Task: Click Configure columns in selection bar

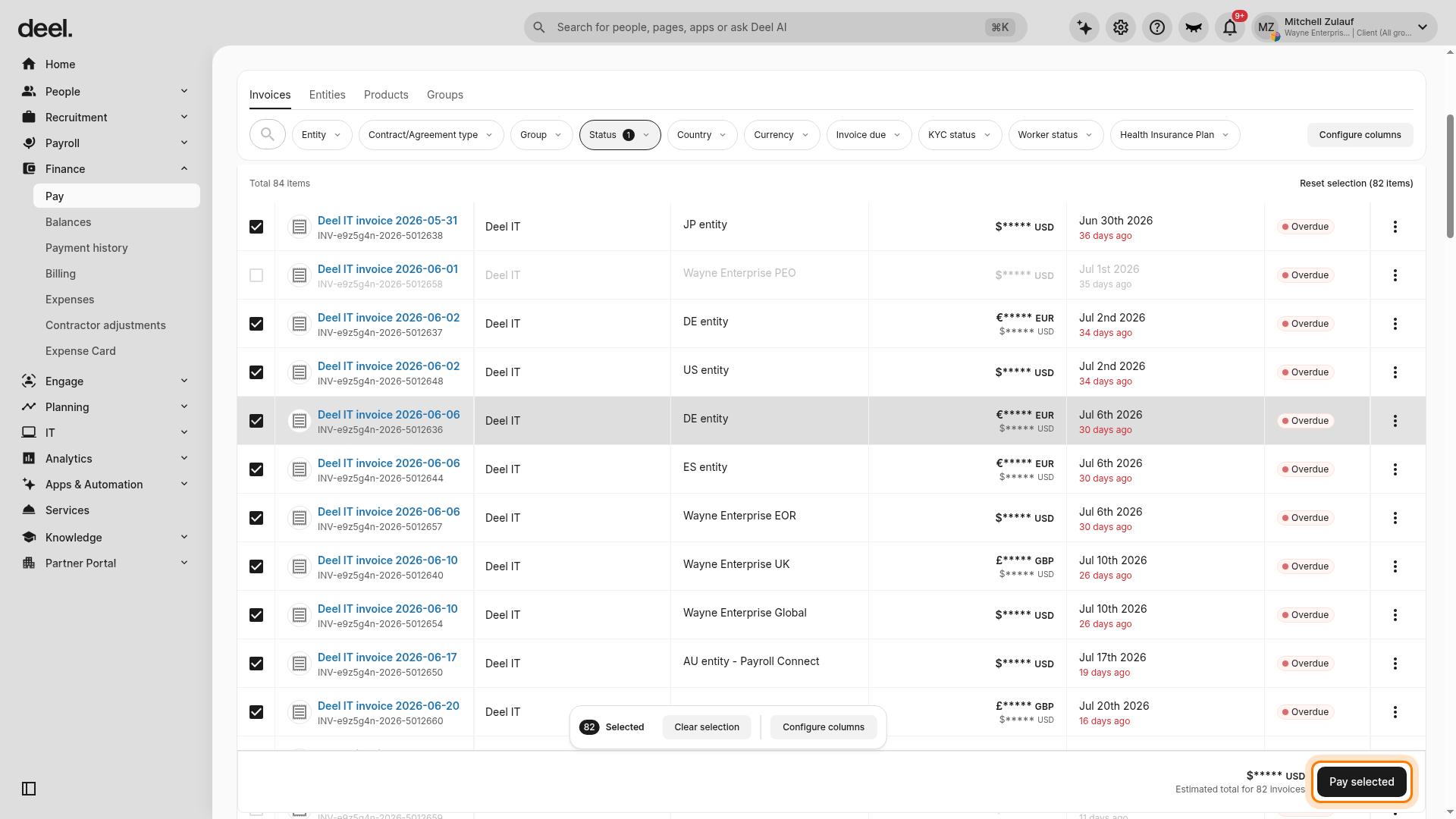Action: (x=824, y=727)
